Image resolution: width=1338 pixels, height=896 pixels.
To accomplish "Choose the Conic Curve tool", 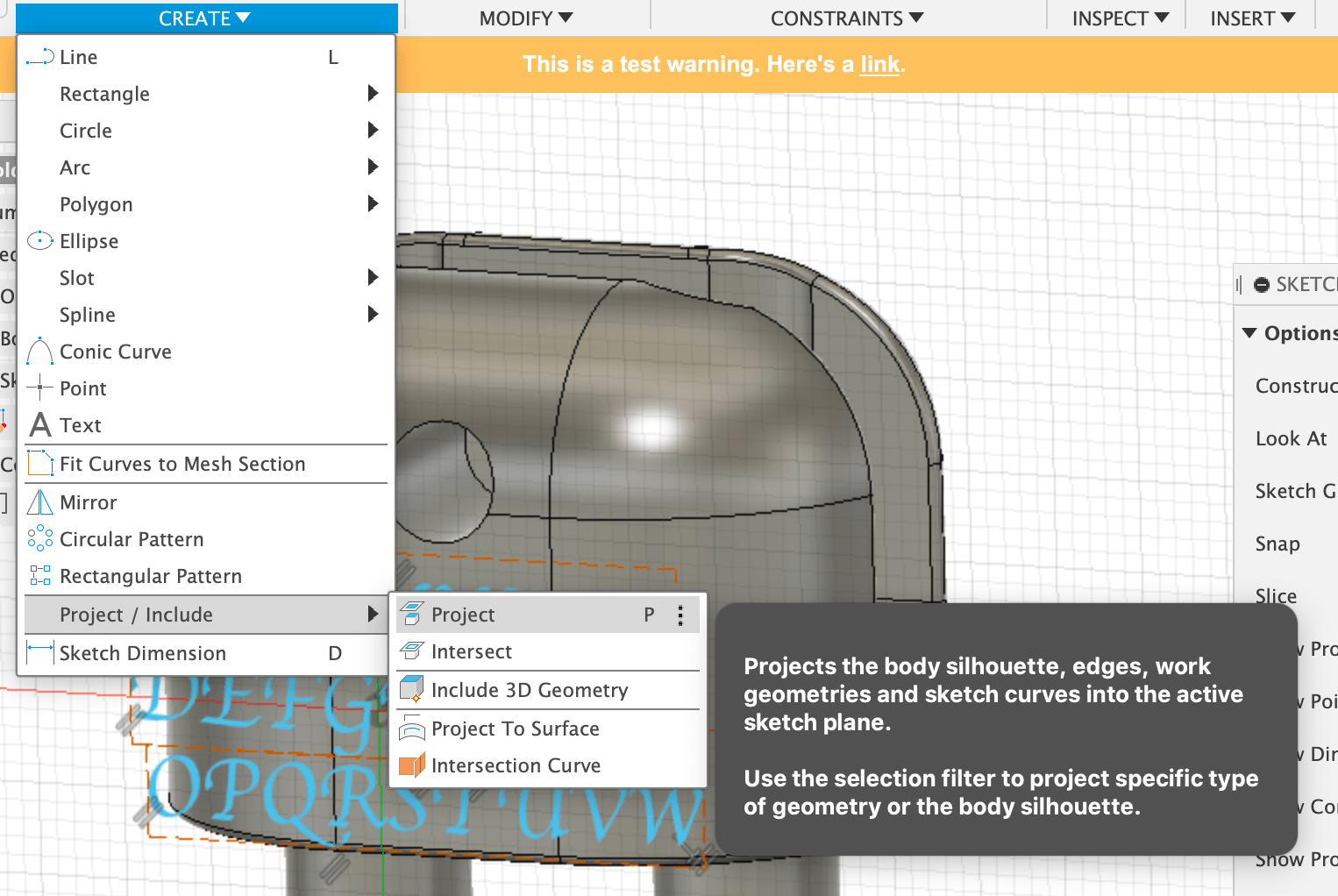I will click(x=115, y=351).
